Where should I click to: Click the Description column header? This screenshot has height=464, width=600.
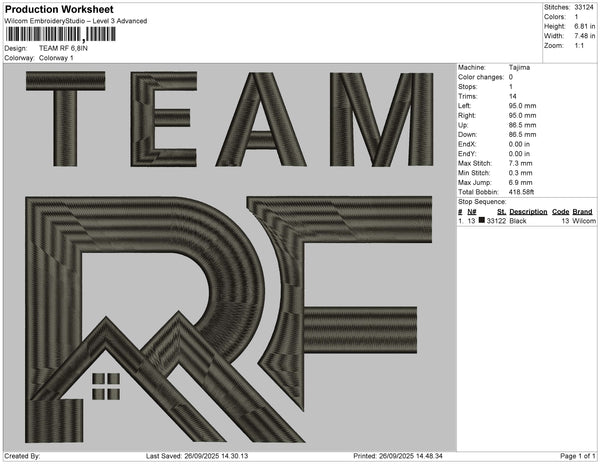527,212
